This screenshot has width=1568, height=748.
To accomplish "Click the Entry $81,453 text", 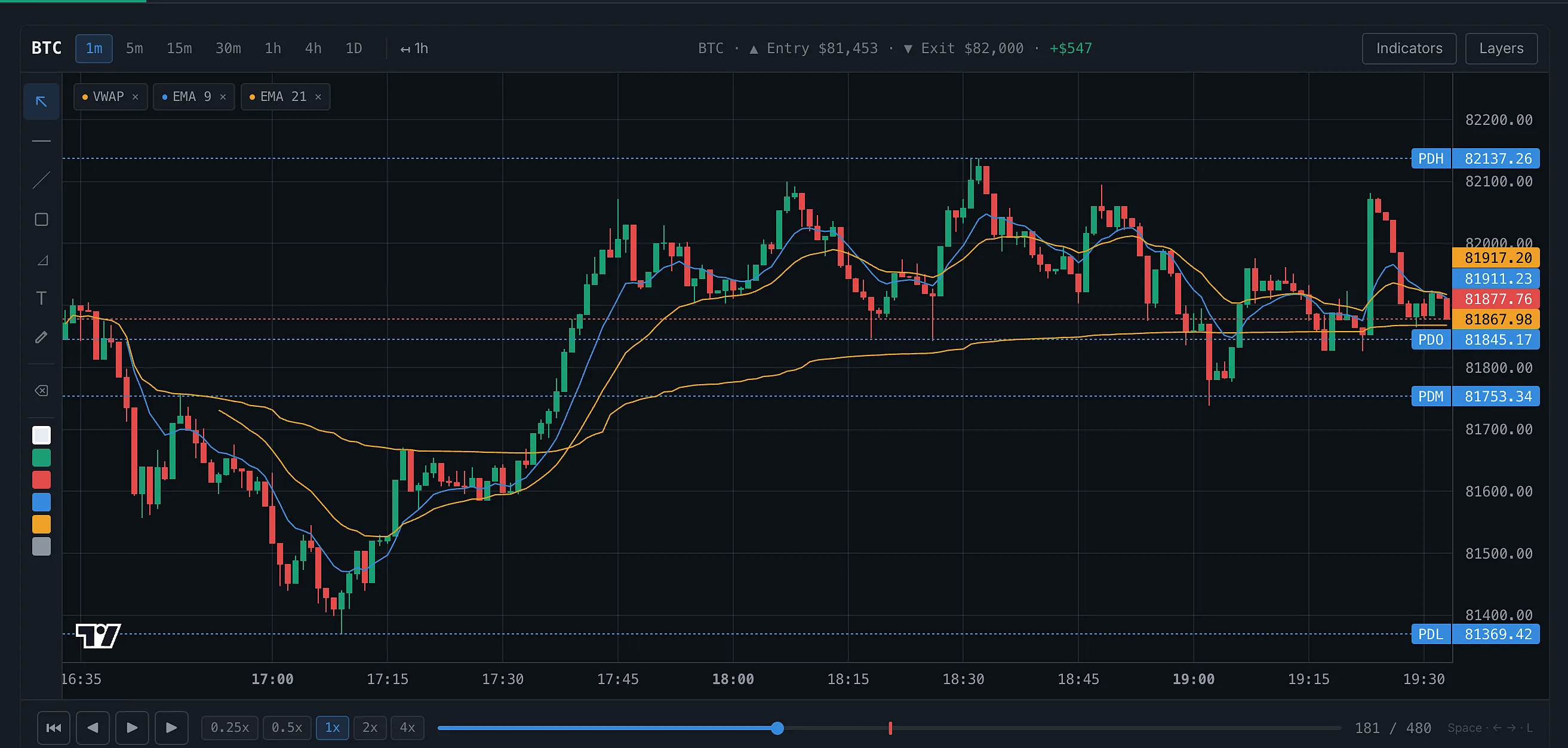I will click(x=822, y=49).
